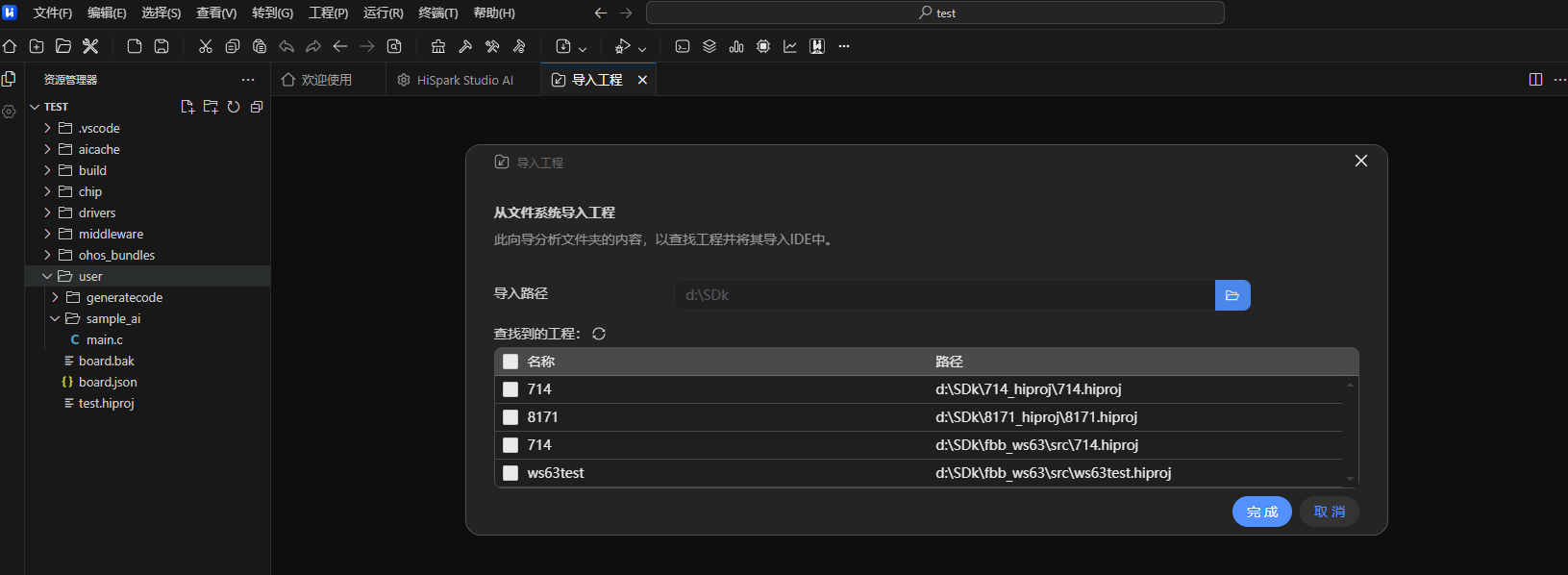
Task: Click the paste clipboard toolbar icon
Action: click(260, 46)
